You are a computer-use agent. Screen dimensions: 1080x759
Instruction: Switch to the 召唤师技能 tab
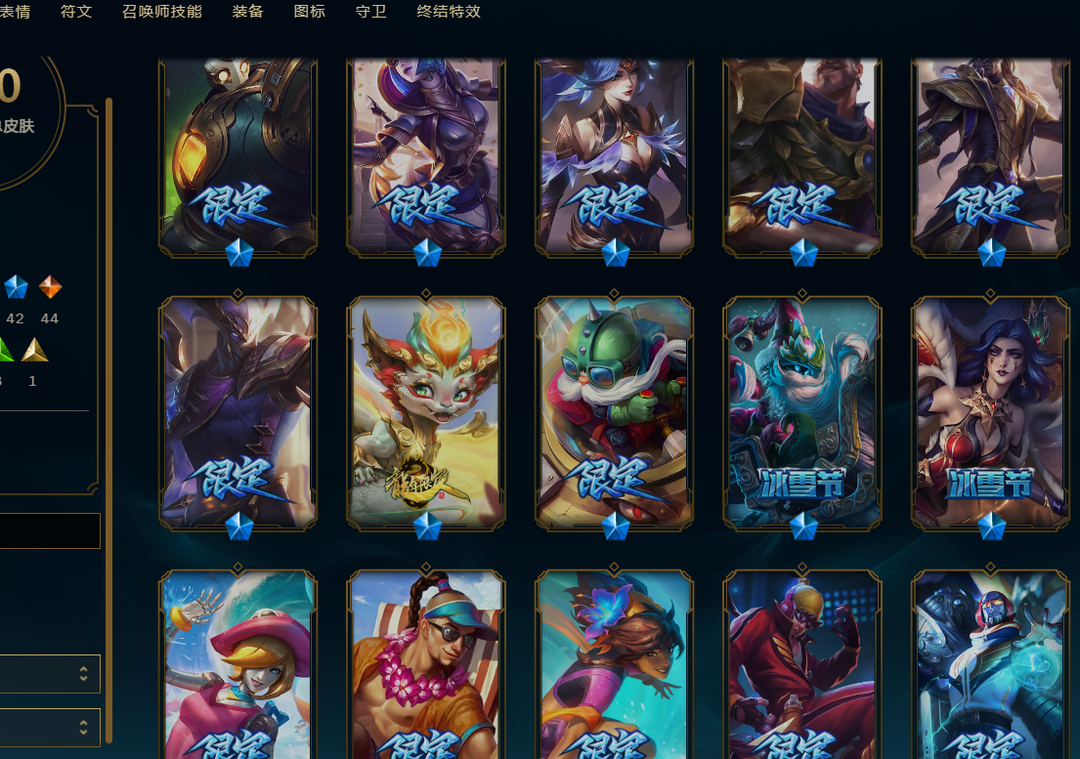tap(162, 12)
